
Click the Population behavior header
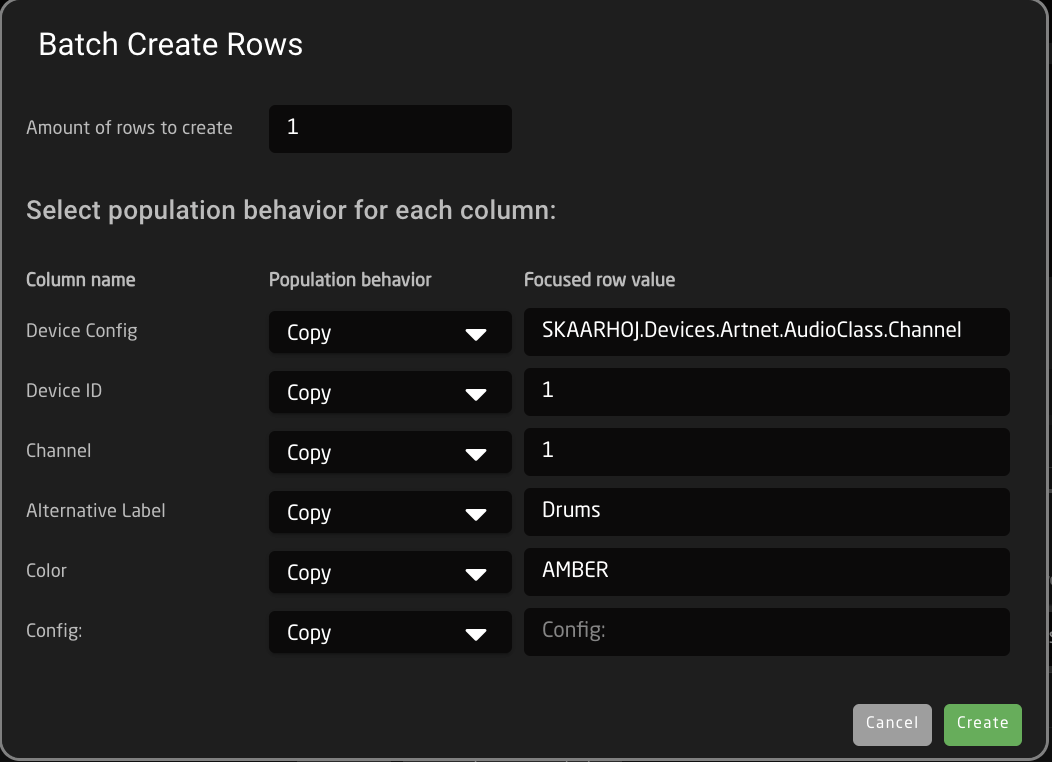pyautogui.click(x=350, y=280)
